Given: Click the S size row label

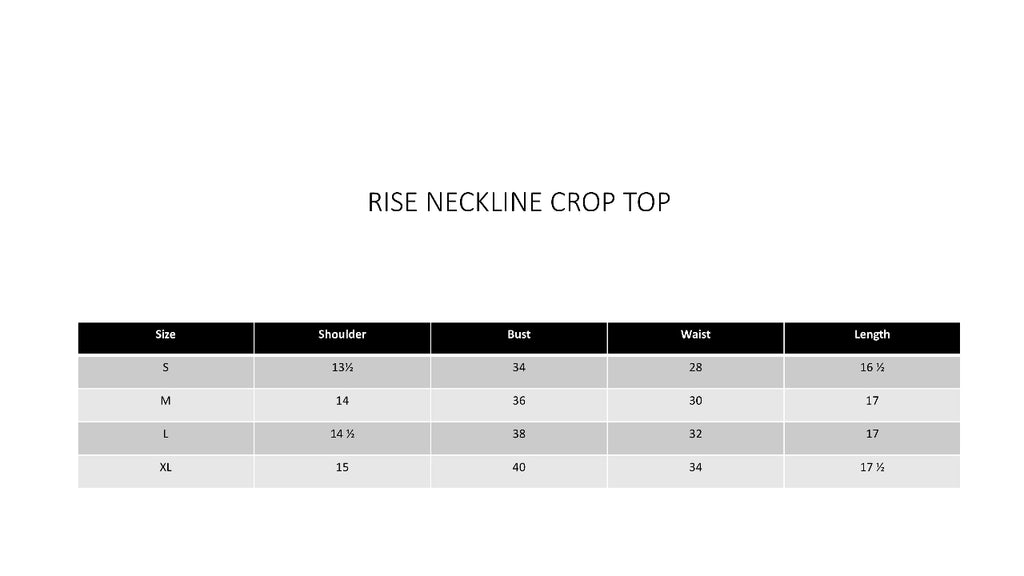Looking at the screenshot, I should (x=165, y=368).
